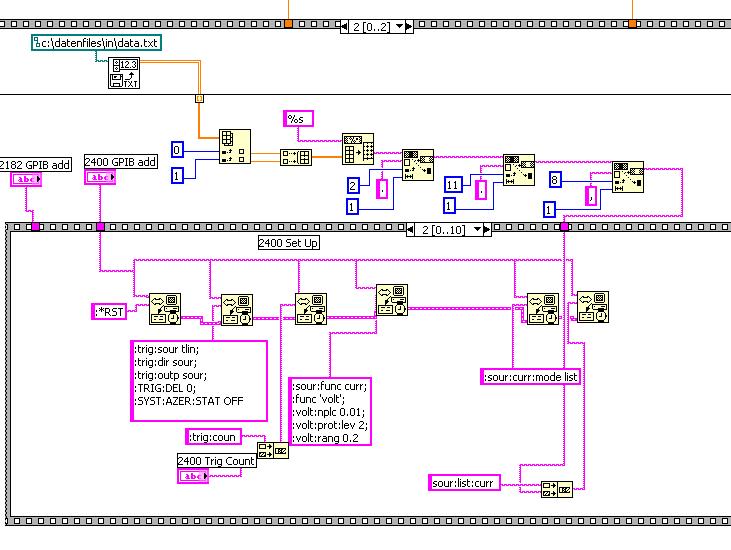The image size is (731, 550).
Task: Click comma string constant beside constant 8
Action: [x=591, y=195]
